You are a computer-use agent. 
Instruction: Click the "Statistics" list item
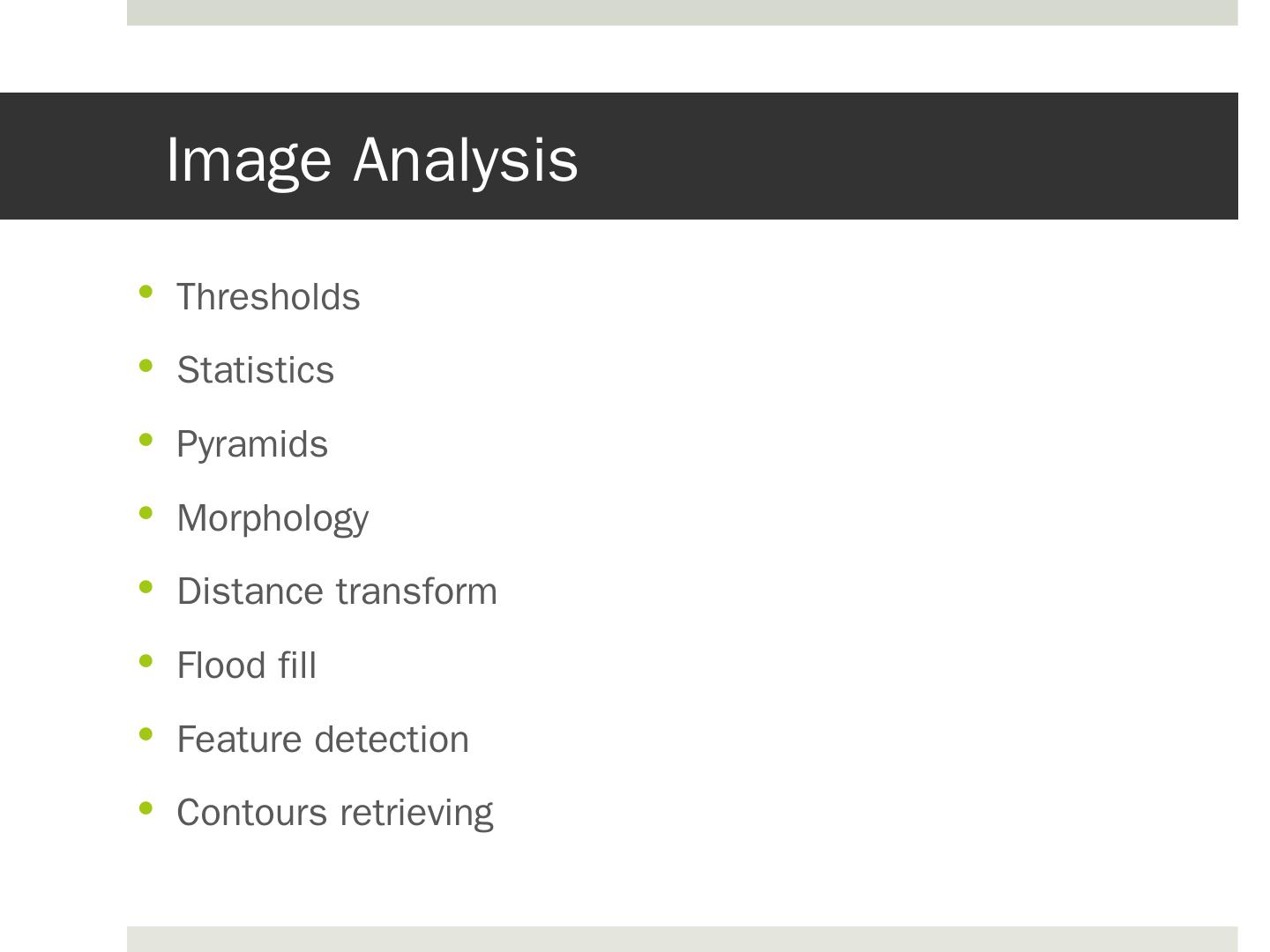tap(255, 370)
